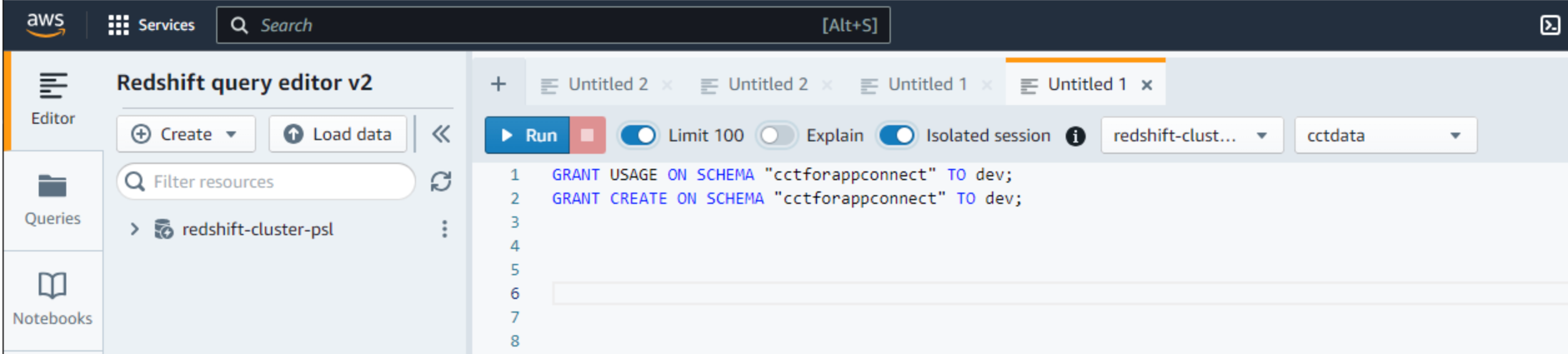
Task: Switch to the first Untitled 2 tab
Action: click(608, 84)
